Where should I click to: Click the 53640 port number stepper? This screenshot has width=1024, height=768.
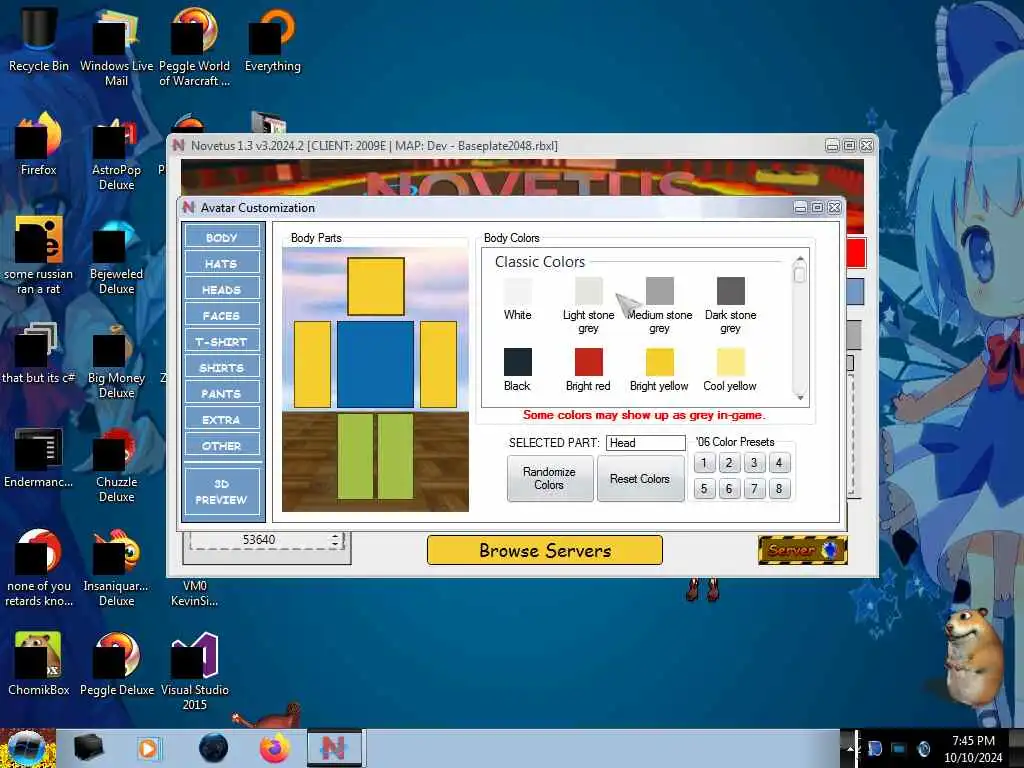(x=335, y=540)
